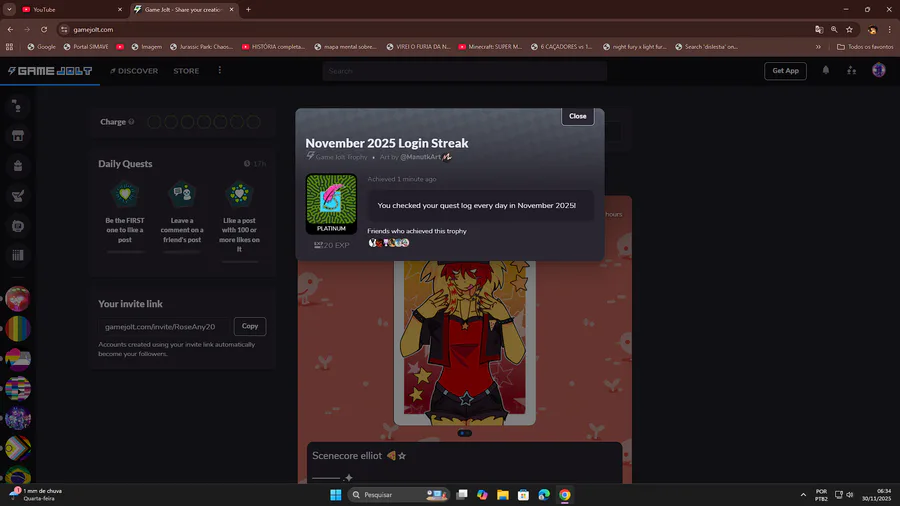Open the tab search dropdown arrow

[9, 9]
